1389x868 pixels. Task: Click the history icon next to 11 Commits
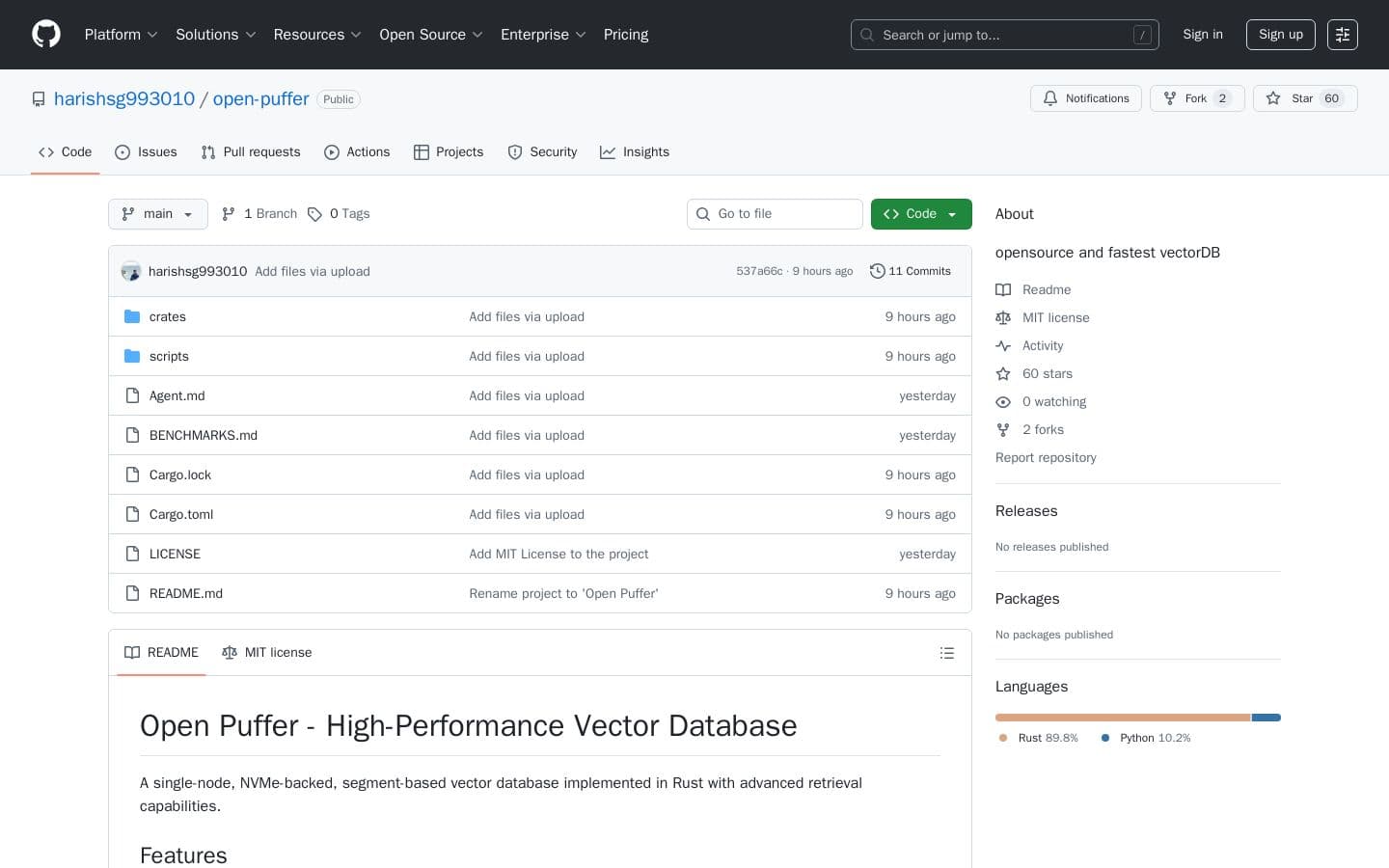pos(878,271)
